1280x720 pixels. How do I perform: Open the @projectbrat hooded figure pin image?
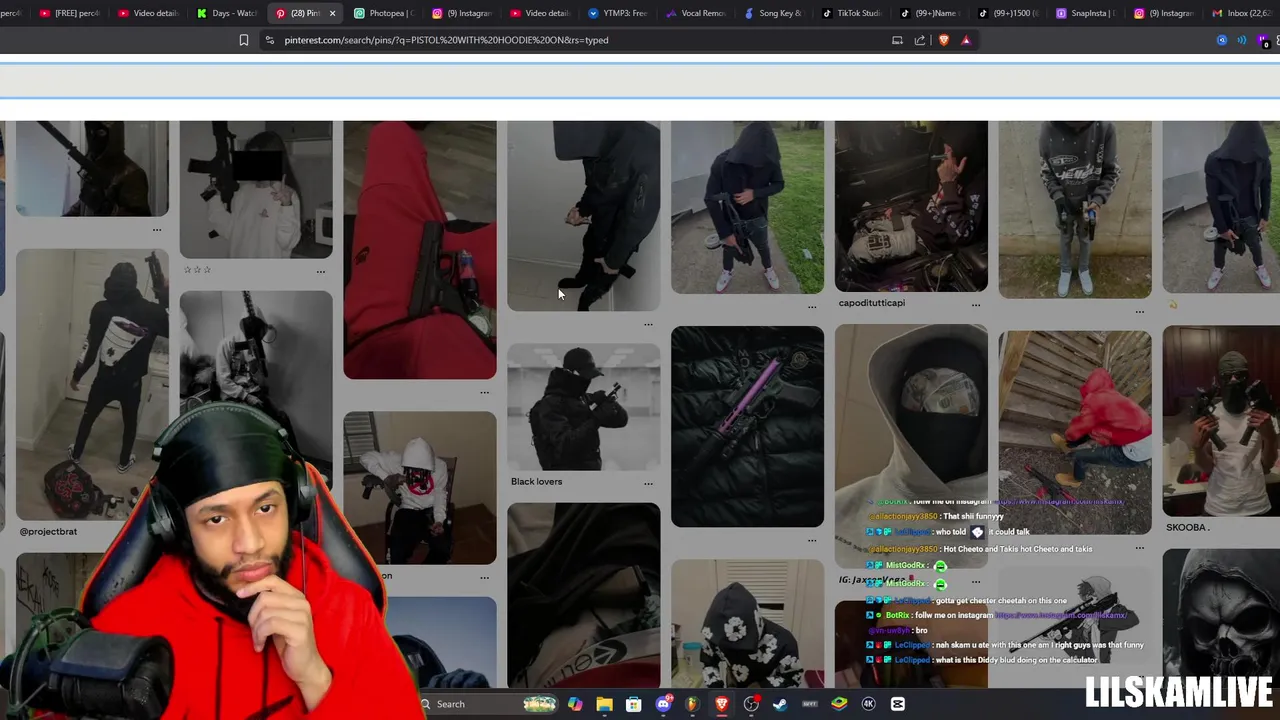click(x=92, y=385)
